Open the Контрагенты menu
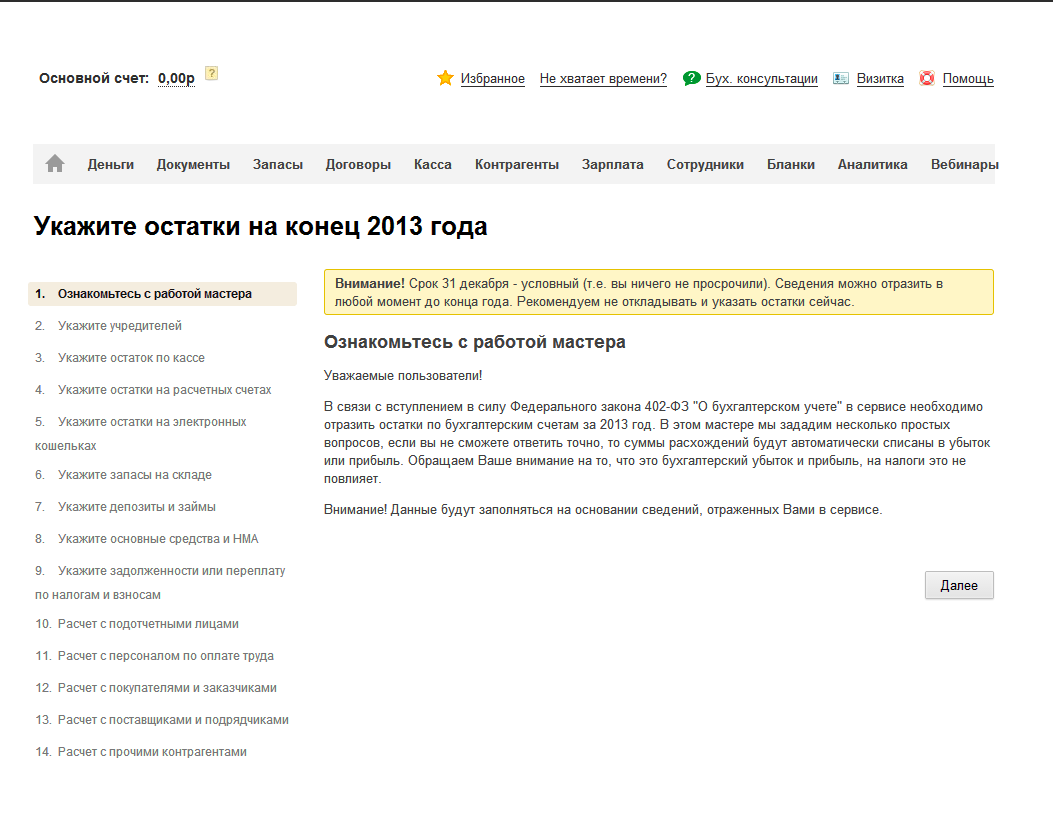1053x818 pixels. 516,165
